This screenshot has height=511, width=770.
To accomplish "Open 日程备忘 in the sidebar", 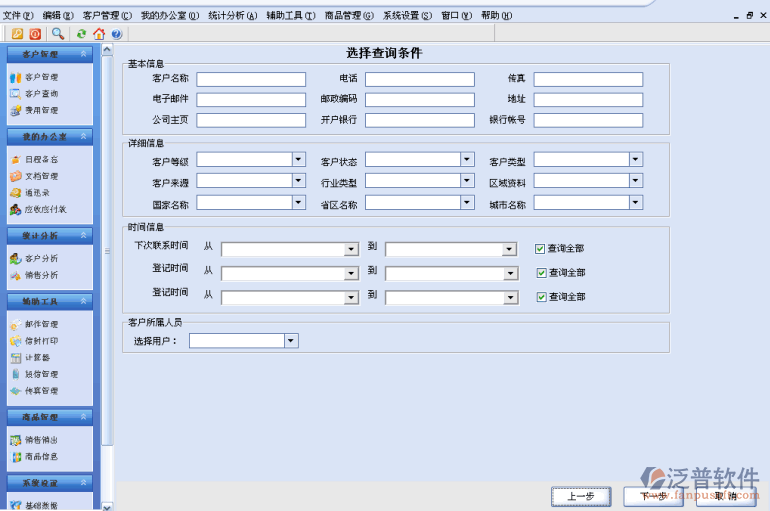I will 34,159.
